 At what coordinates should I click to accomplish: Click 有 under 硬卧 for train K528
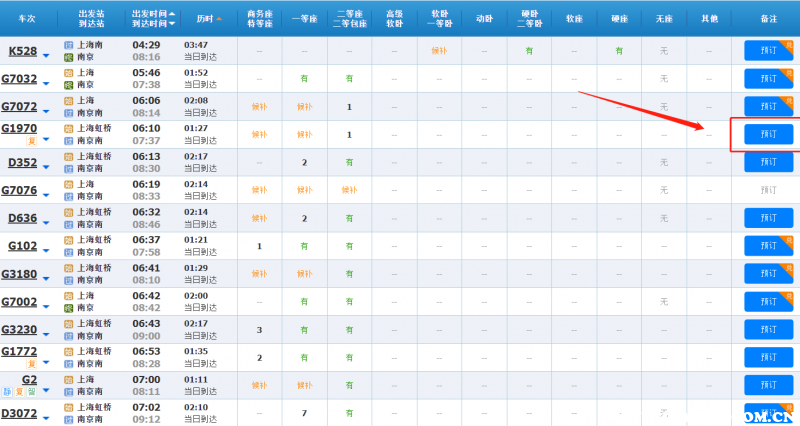tap(528, 51)
